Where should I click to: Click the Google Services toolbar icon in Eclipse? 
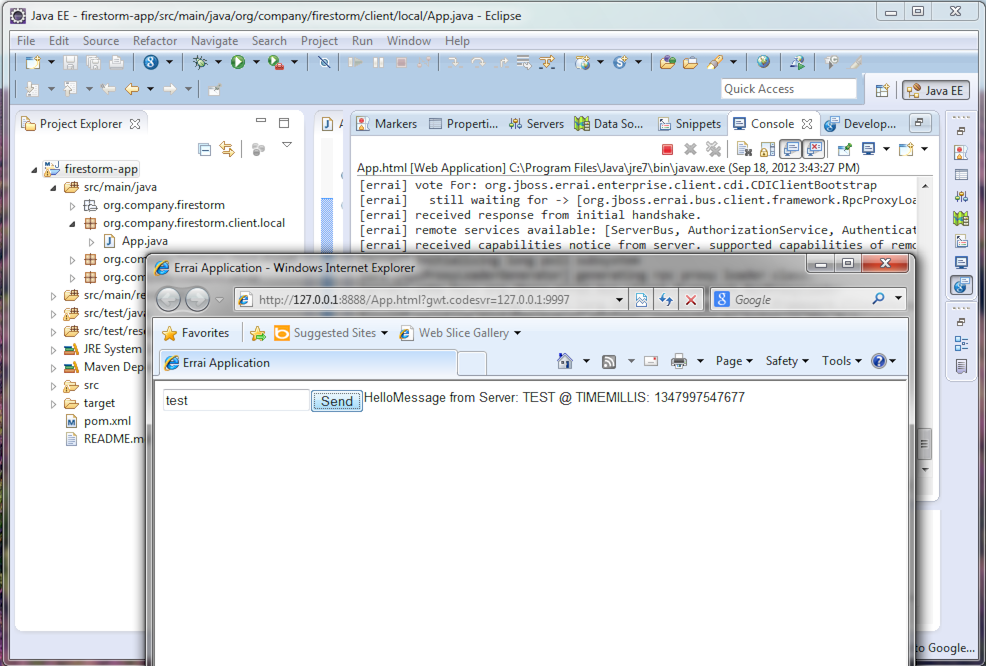tap(150, 62)
